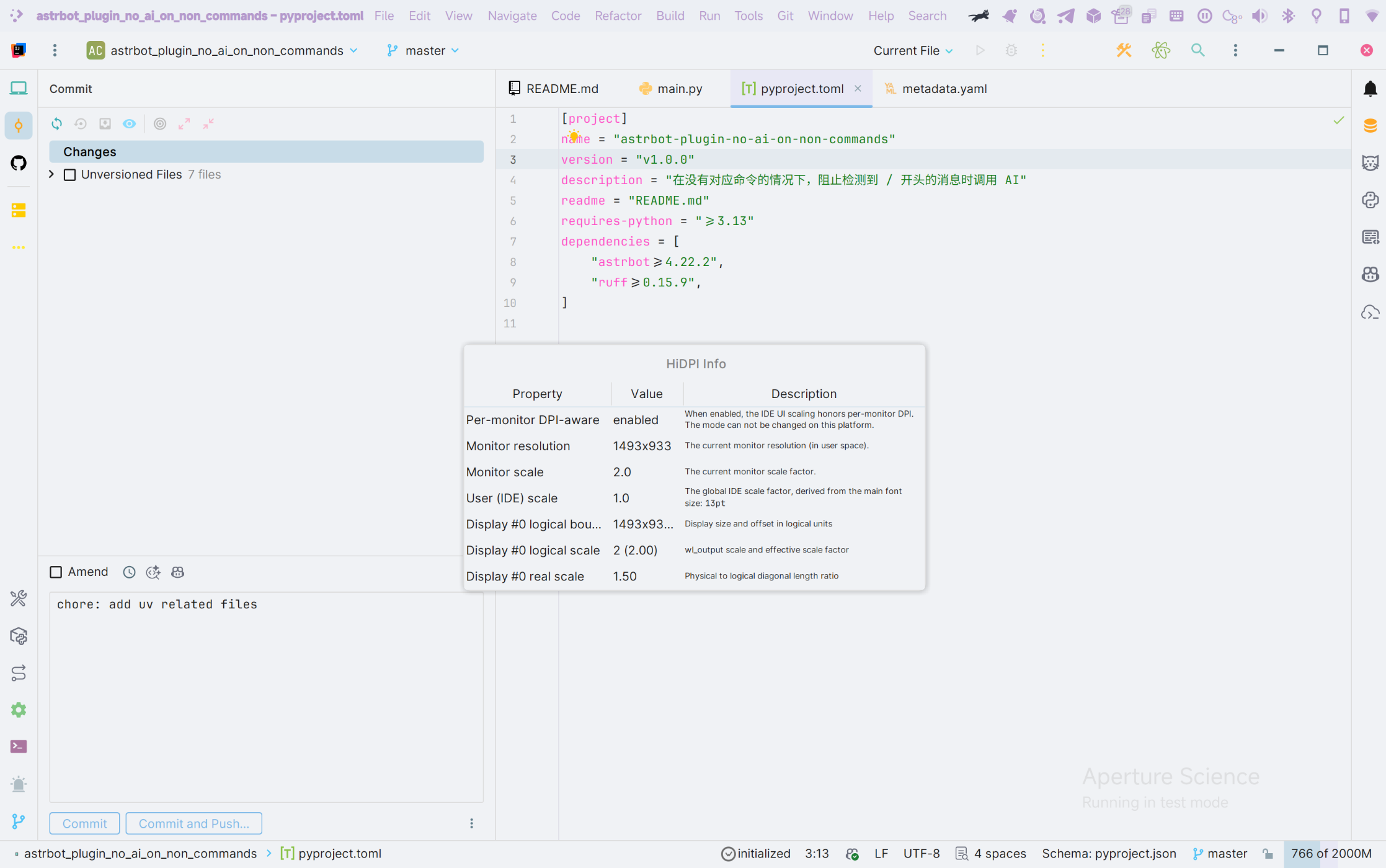The width and height of the screenshot is (1386, 868).
Task: Open the Git branch tool window icon
Action: tap(19, 821)
